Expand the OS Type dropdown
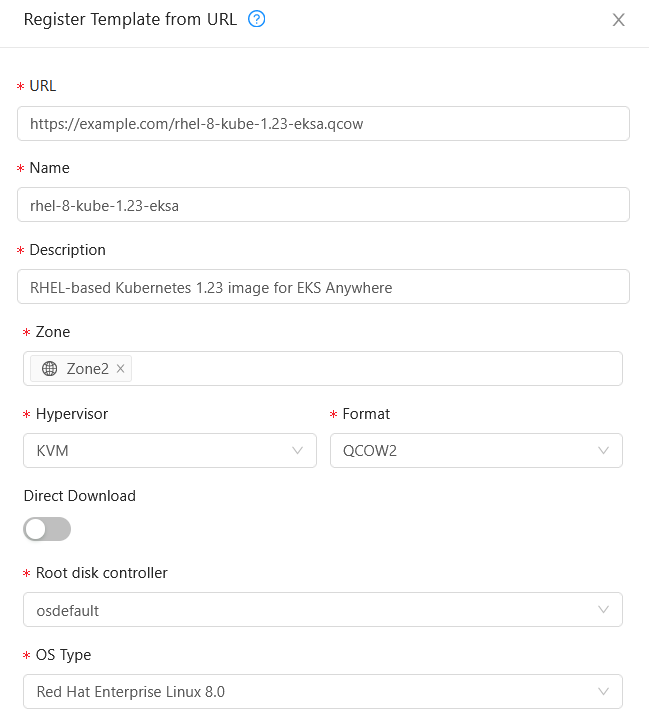This screenshot has height=721, width=649. point(322,692)
